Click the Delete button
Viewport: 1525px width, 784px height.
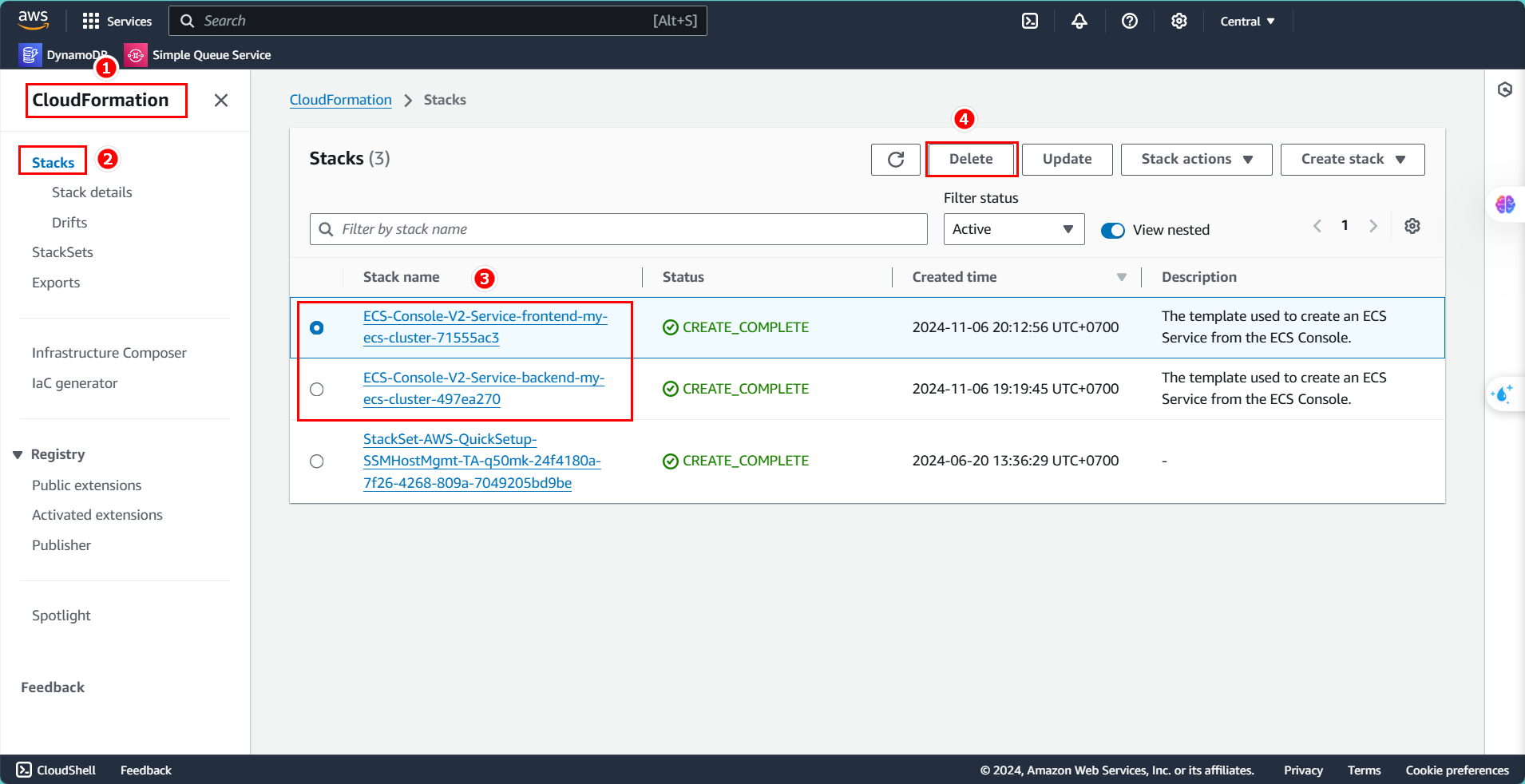(x=971, y=159)
